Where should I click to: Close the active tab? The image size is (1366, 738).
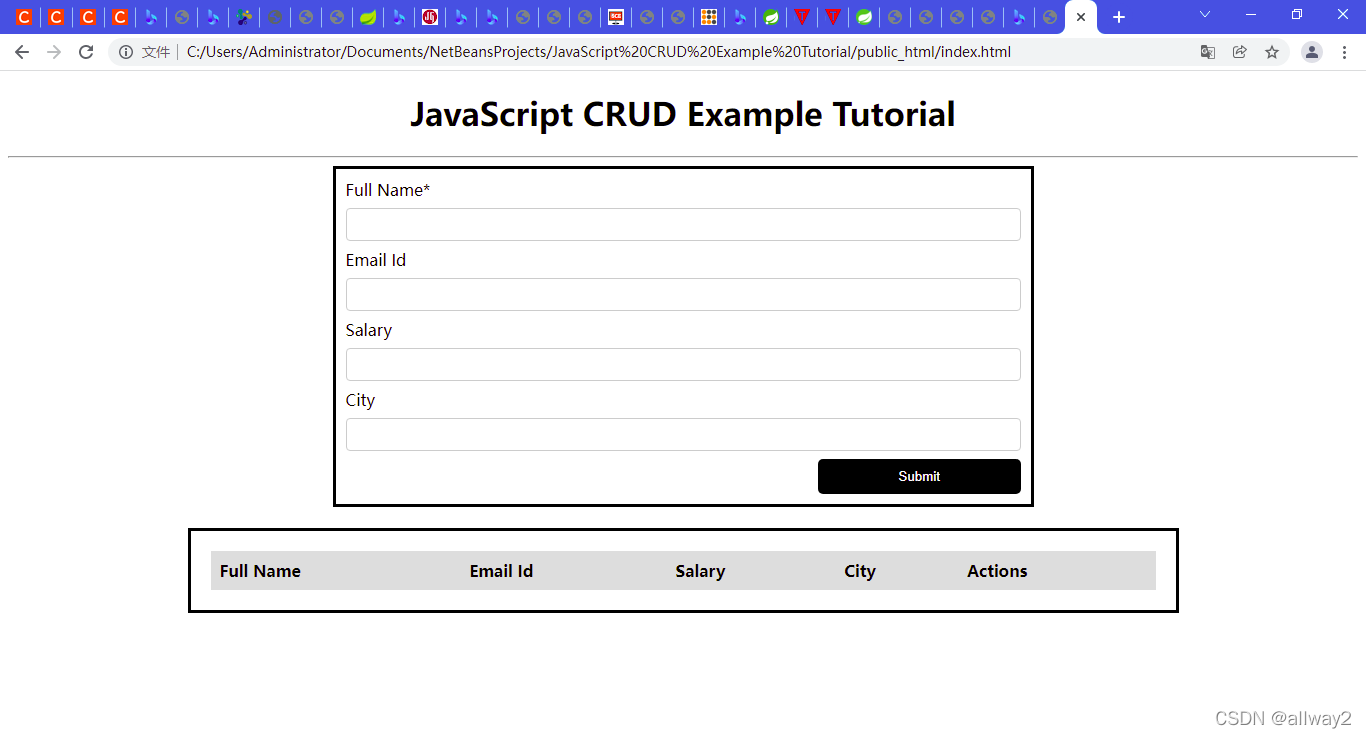[1081, 17]
